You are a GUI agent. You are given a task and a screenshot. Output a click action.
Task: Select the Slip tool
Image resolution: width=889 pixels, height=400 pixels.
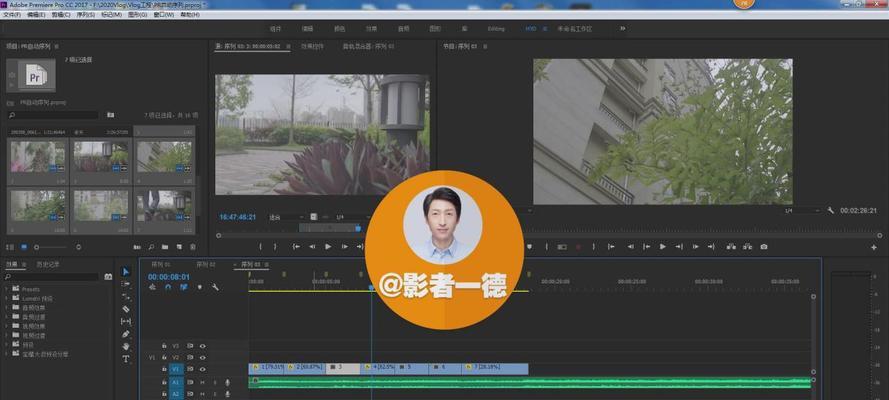coord(126,322)
